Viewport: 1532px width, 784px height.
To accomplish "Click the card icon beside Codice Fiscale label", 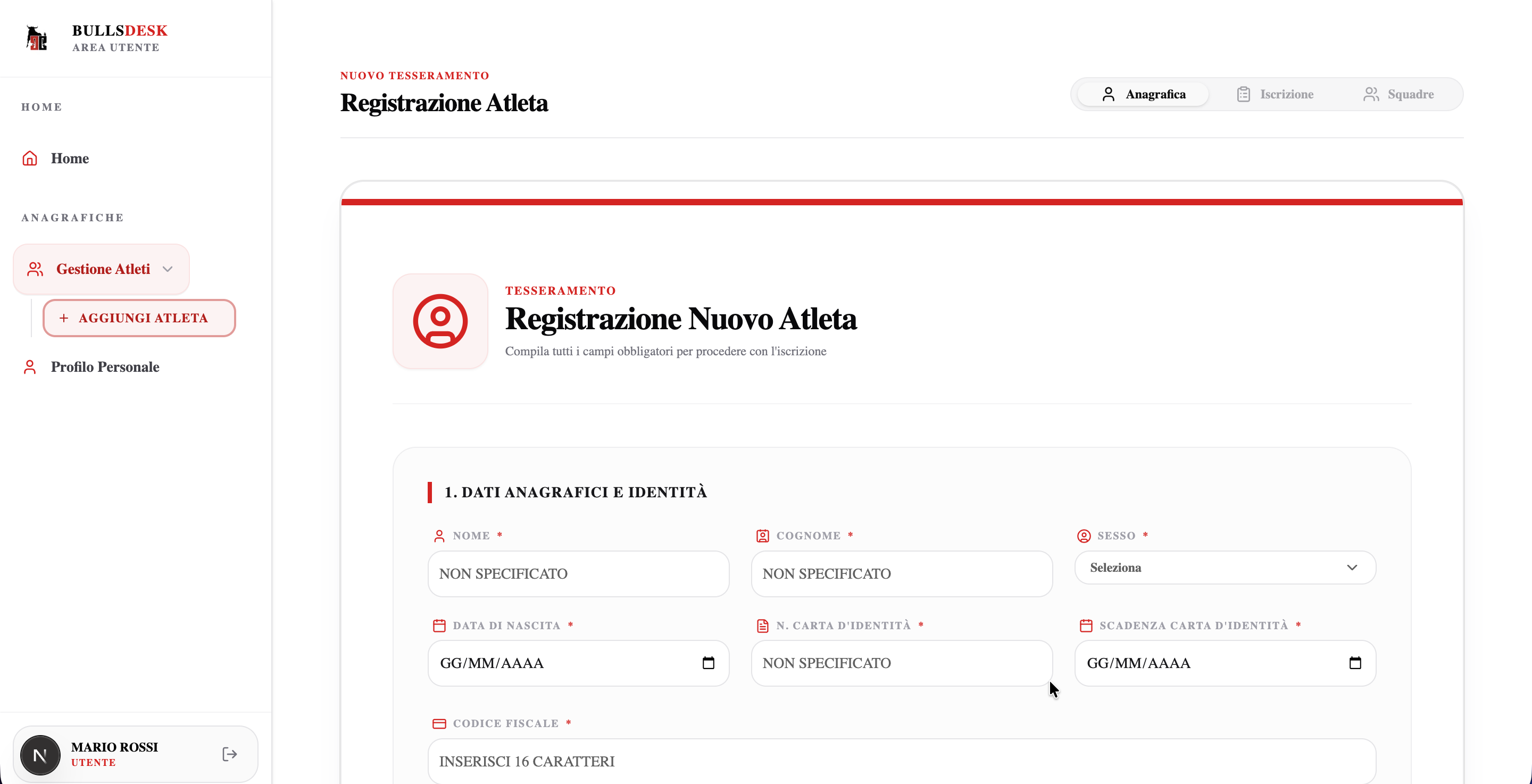I will click(439, 723).
